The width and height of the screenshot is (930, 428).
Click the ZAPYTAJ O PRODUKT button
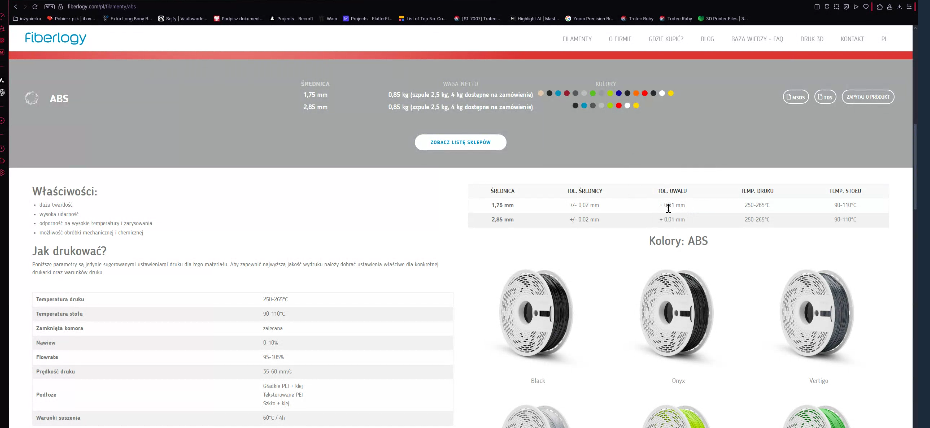coord(868,97)
